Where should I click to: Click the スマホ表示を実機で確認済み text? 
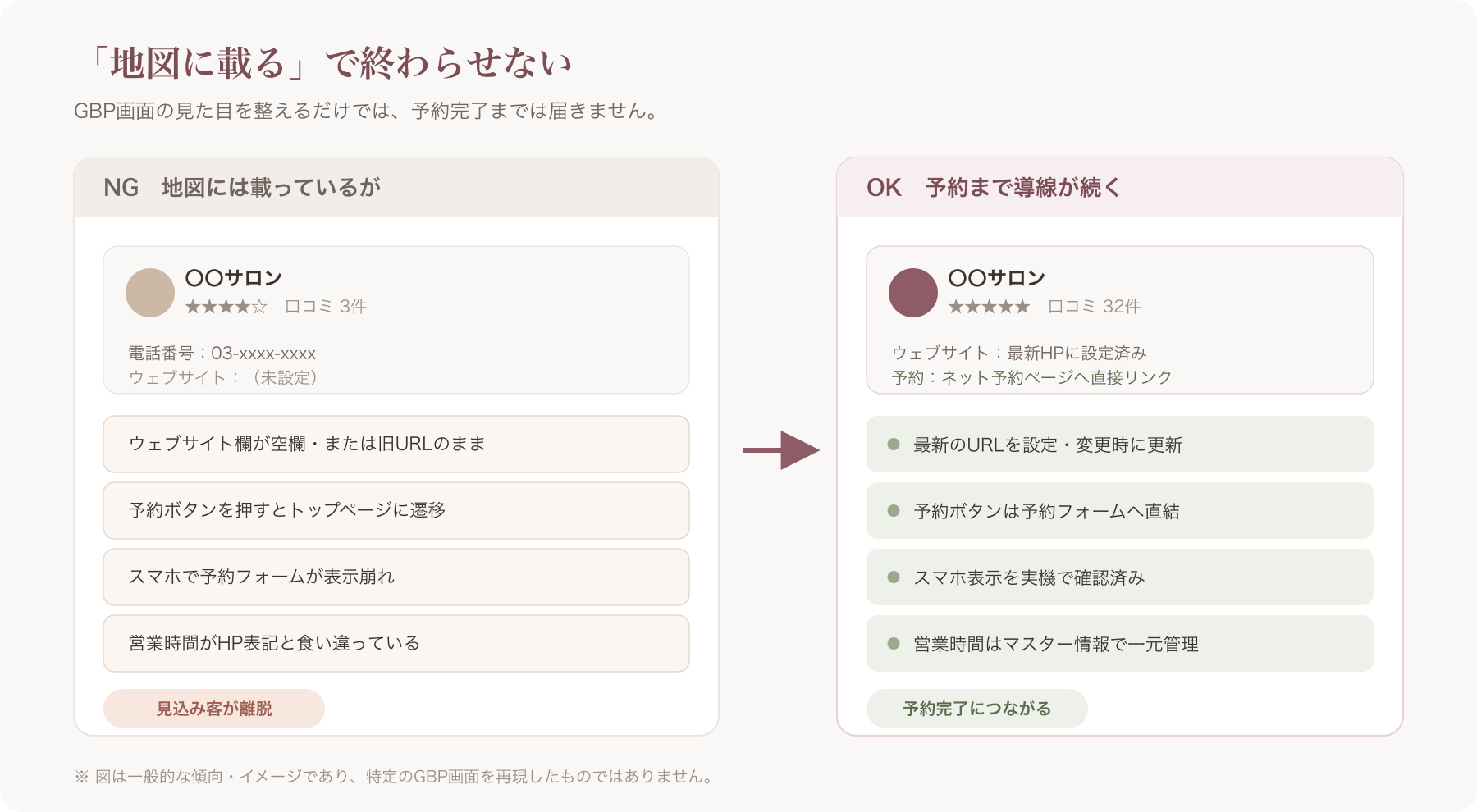click(1029, 577)
